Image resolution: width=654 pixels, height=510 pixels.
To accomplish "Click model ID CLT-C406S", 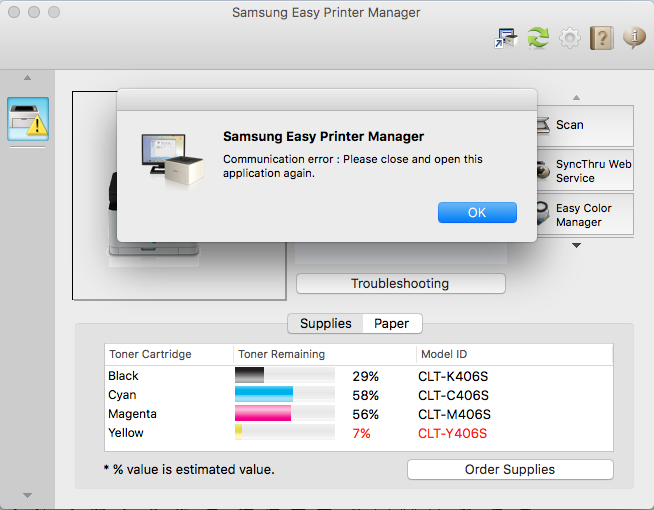I will pos(453,395).
